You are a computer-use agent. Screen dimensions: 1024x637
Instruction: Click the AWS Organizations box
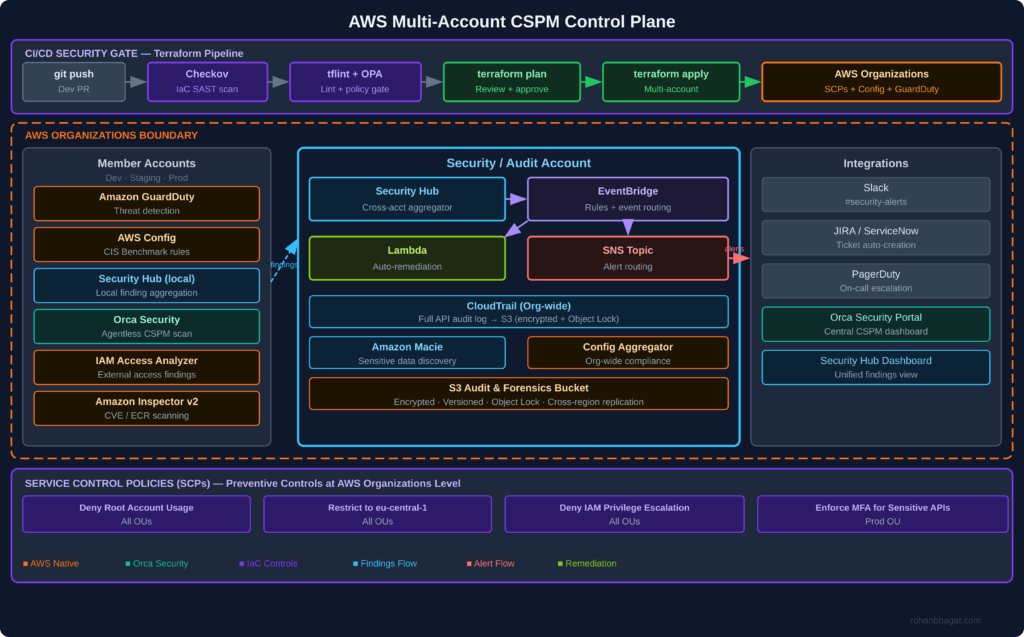click(881, 82)
